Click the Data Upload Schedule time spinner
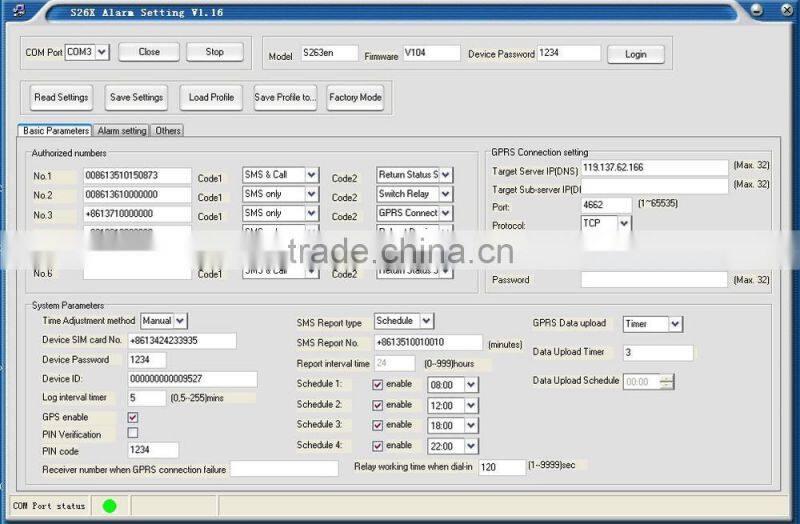This screenshot has width=800, height=524. [649, 381]
